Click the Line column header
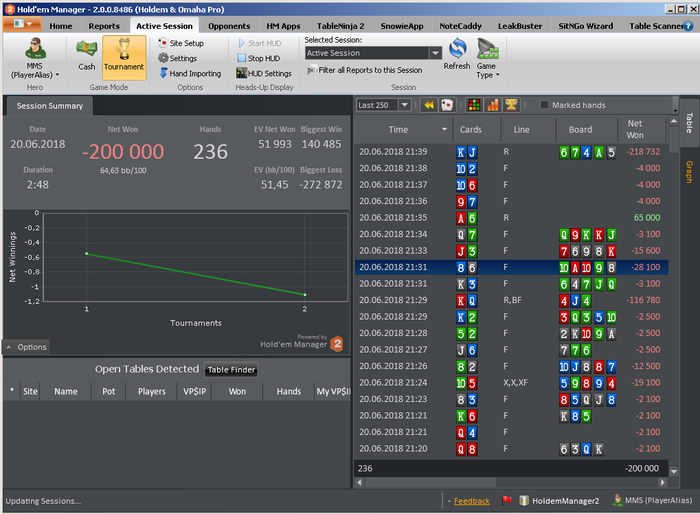The width and height of the screenshot is (700, 514). pyautogui.click(x=521, y=130)
